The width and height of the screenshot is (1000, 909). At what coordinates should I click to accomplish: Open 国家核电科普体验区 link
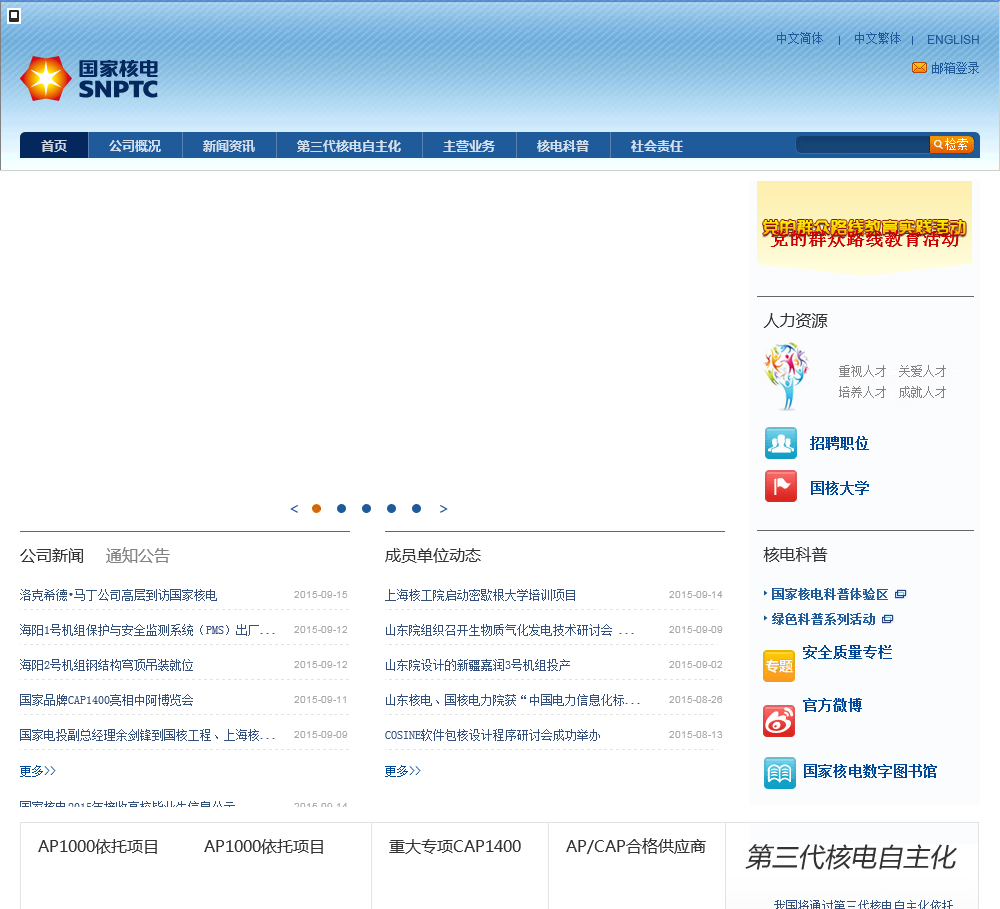tap(830, 595)
